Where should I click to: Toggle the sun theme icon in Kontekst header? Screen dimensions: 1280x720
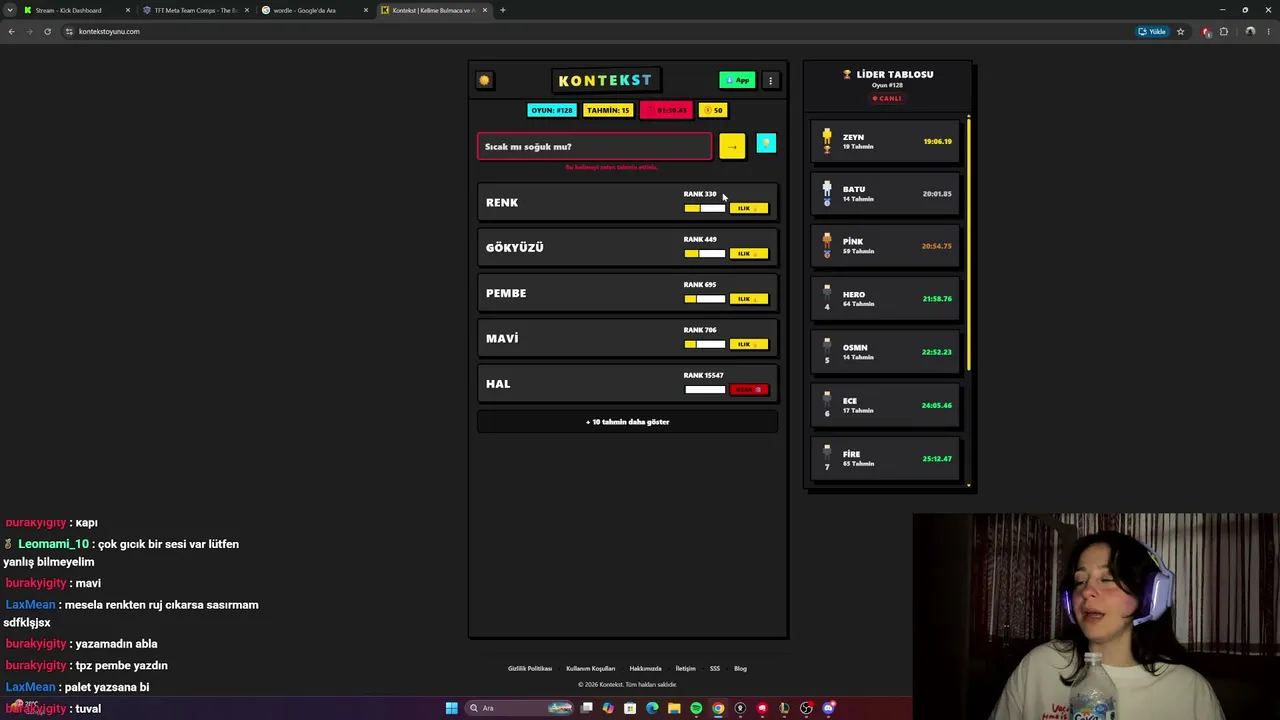coord(485,80)
